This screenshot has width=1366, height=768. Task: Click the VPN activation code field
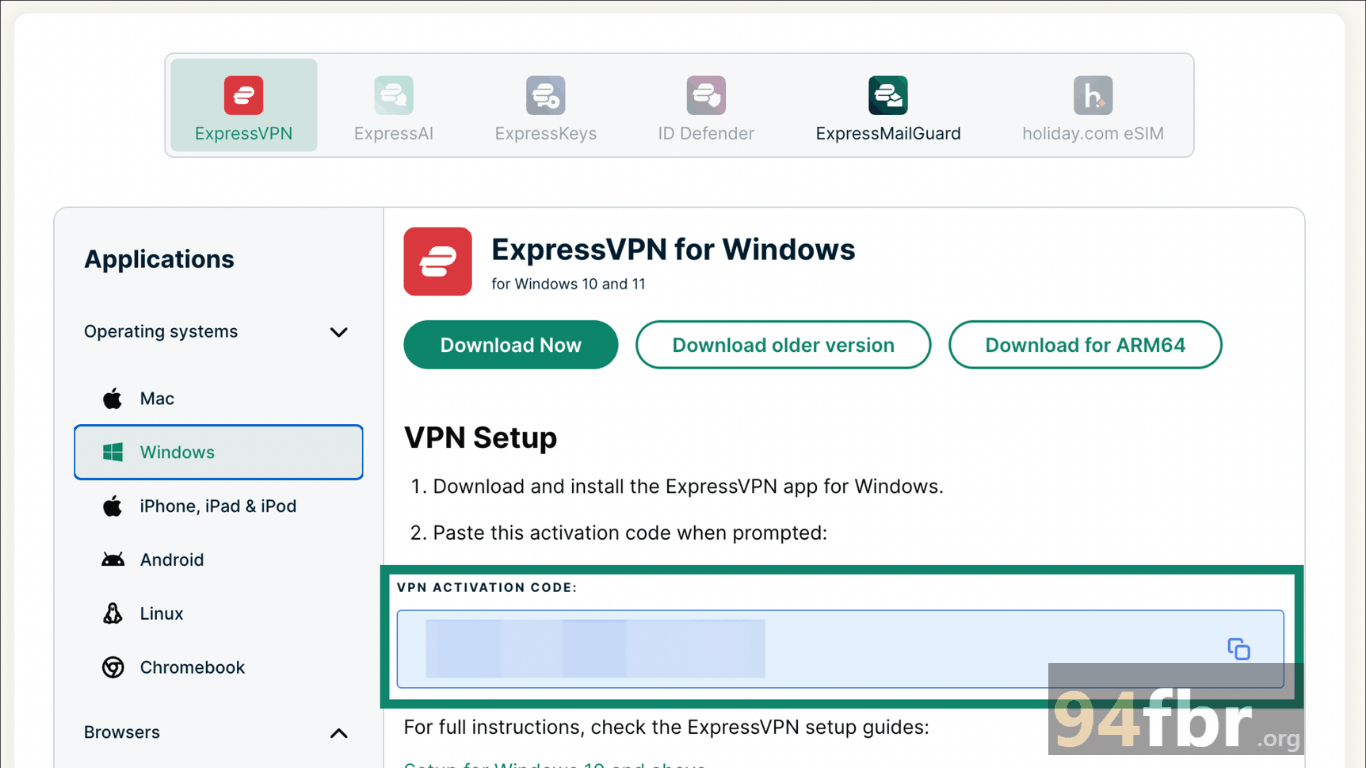840,649
